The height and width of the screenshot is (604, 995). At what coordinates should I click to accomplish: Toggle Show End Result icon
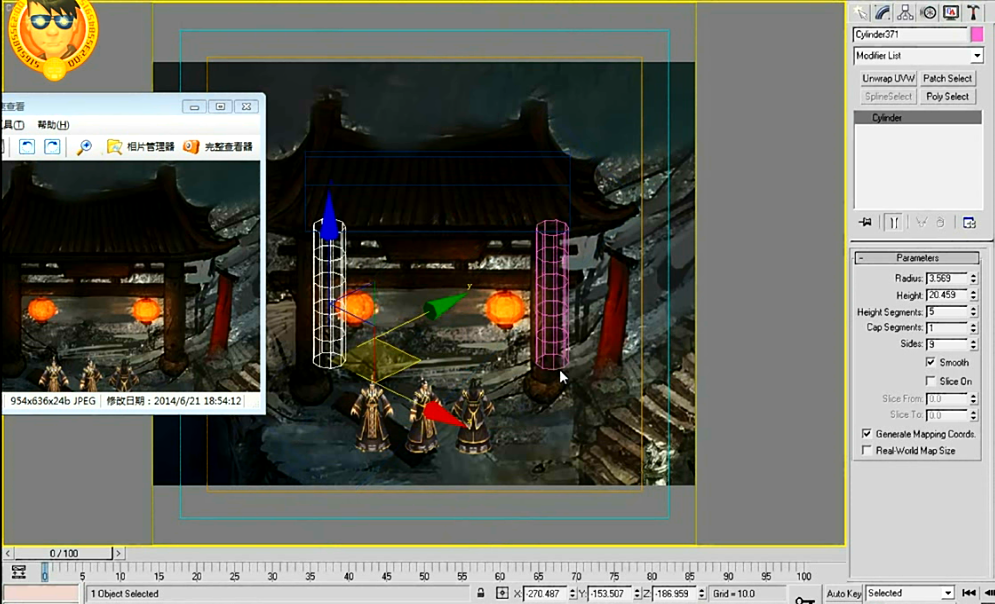(x=893, y=222)
